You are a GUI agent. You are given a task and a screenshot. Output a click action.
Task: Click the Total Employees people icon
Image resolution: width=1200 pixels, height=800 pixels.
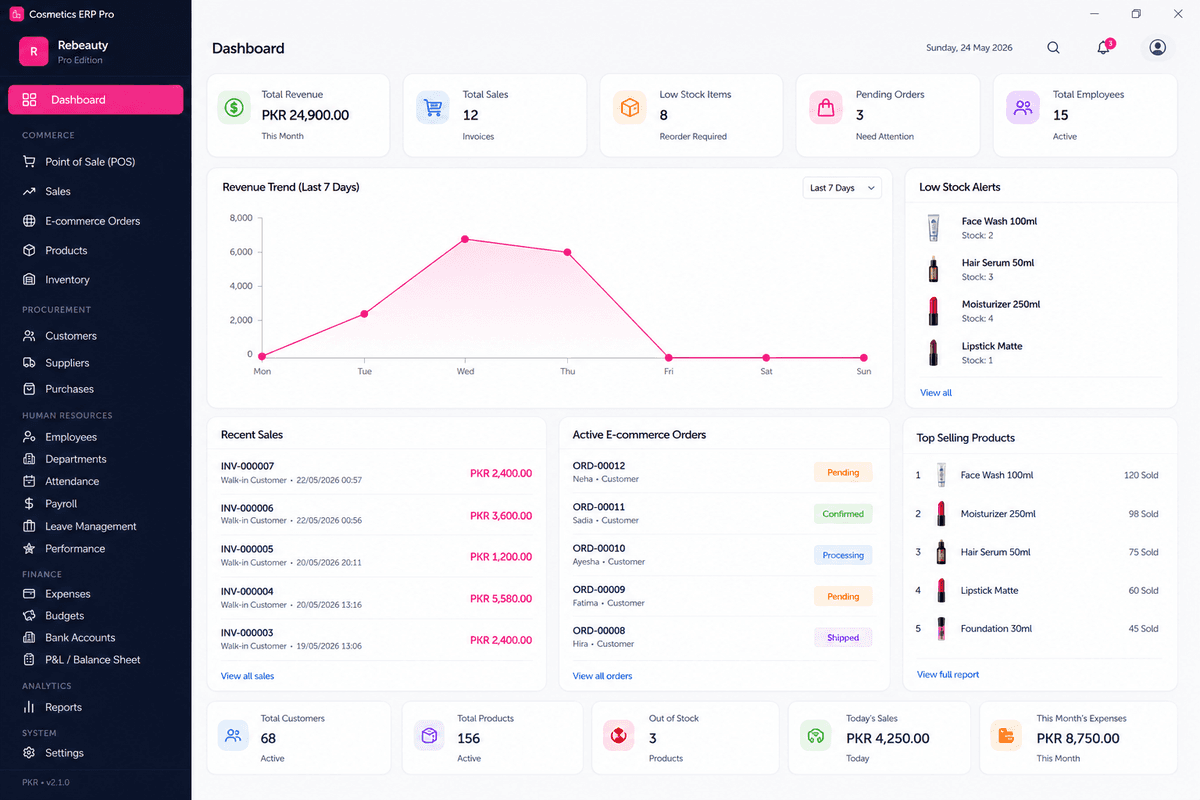[x=1023, y=108]
